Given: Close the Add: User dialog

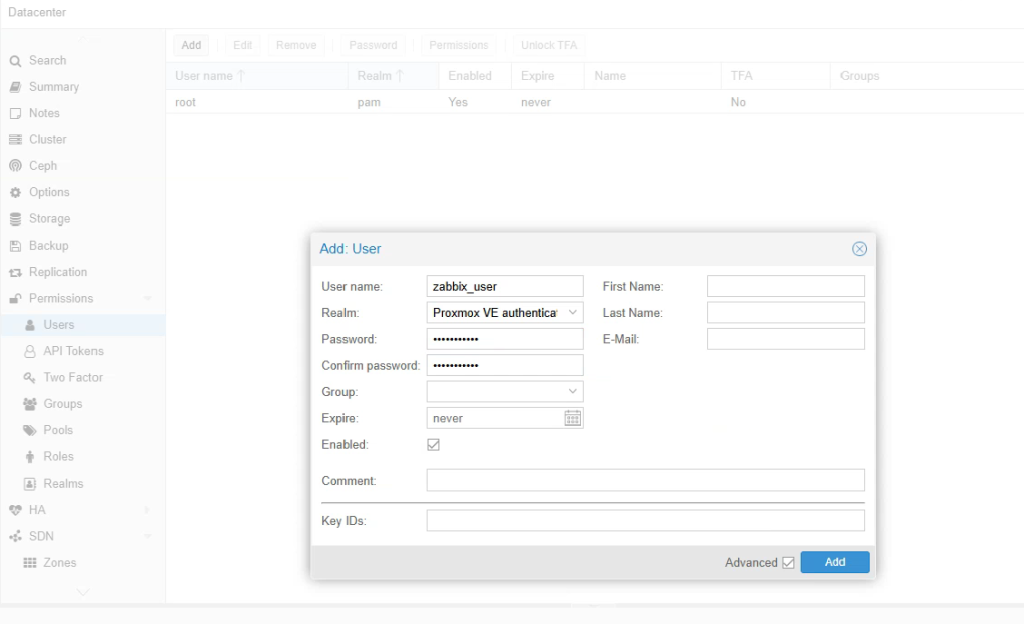Looking at the screenshot, I should (x=859, y=249).
